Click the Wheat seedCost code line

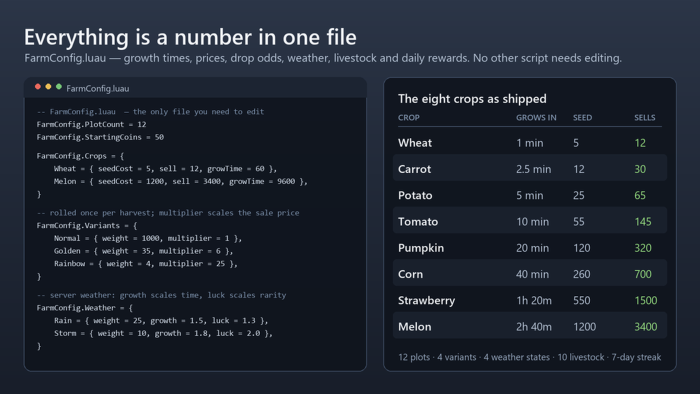165,169
